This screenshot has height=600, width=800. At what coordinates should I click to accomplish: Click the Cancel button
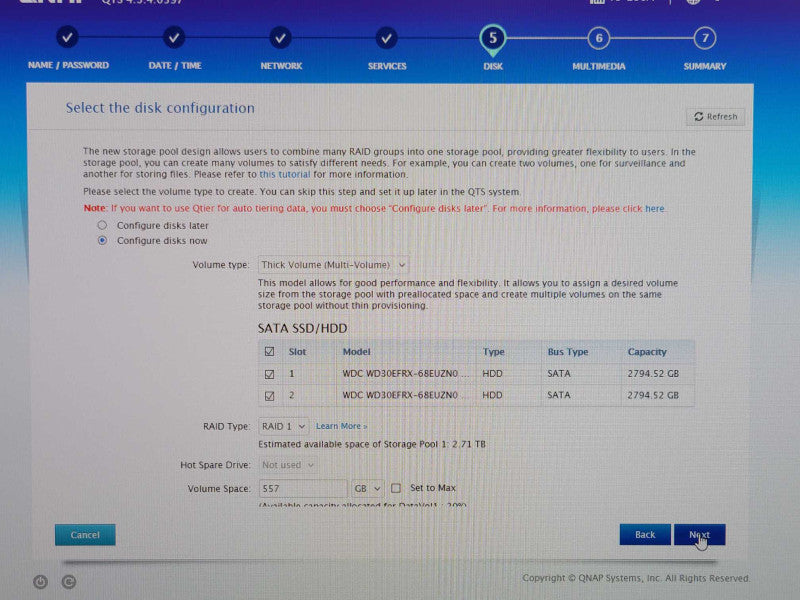(x=85, y=535)
